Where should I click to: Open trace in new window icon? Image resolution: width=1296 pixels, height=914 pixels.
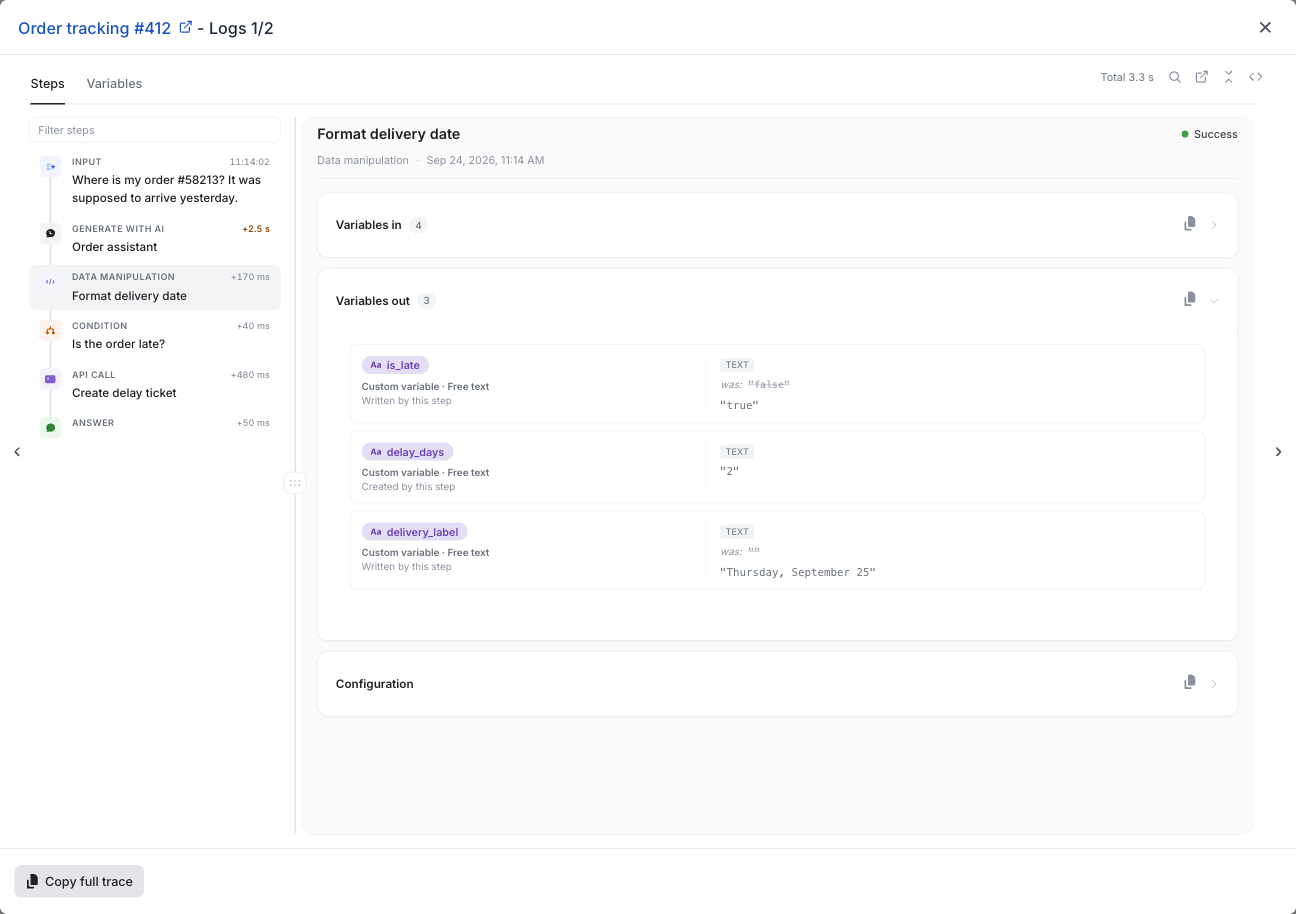(1202, 77)
